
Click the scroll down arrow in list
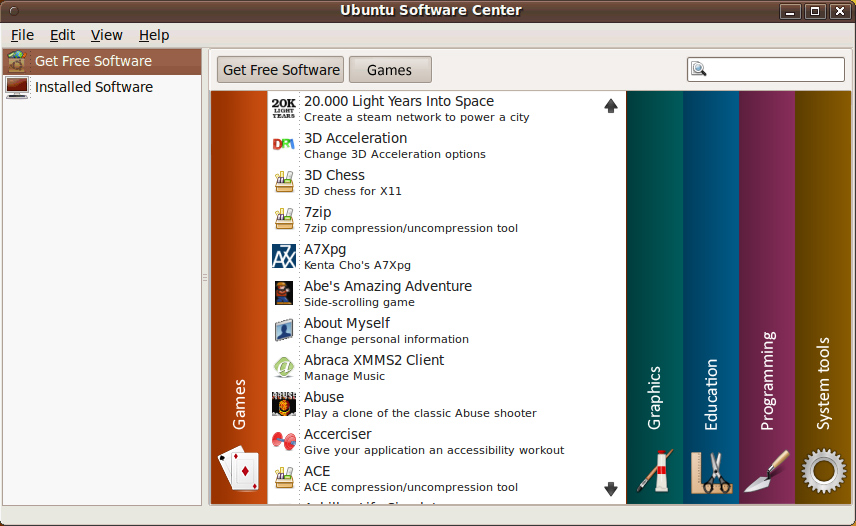pos(611,489)
